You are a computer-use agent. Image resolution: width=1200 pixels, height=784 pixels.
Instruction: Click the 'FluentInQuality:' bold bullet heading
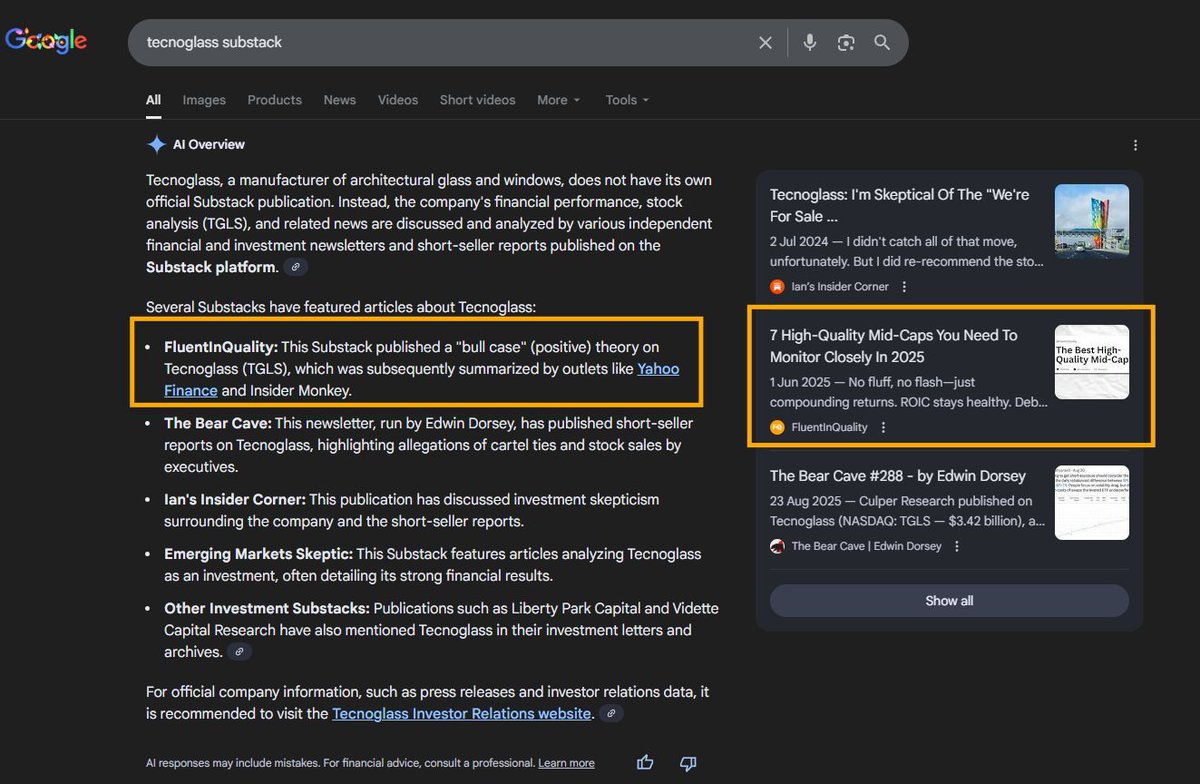coord(221,348)
